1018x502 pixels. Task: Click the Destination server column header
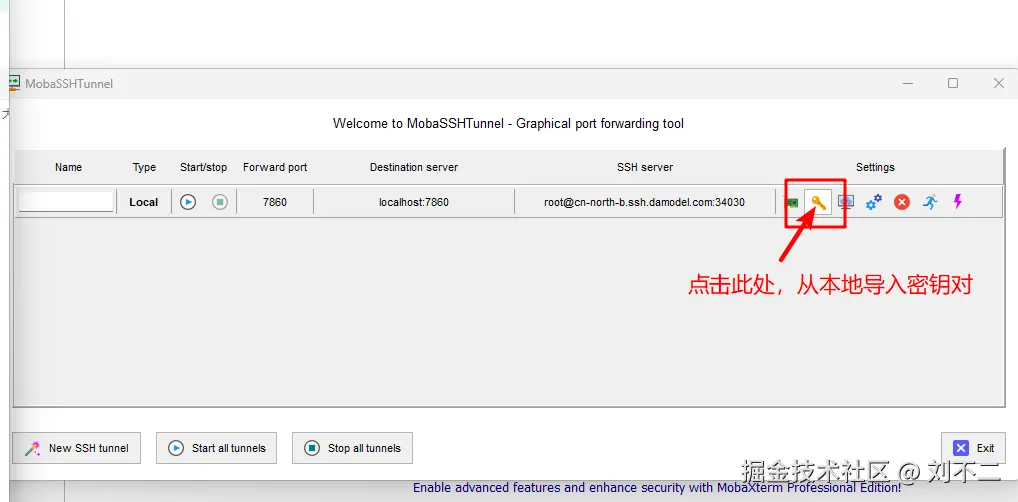click(x=414, y=167)
